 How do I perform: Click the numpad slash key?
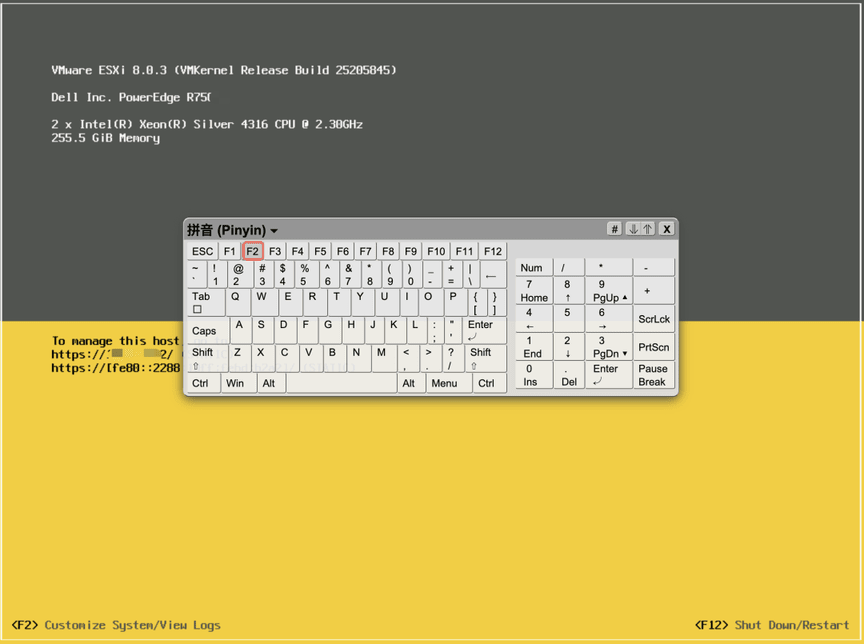[569, 268]
